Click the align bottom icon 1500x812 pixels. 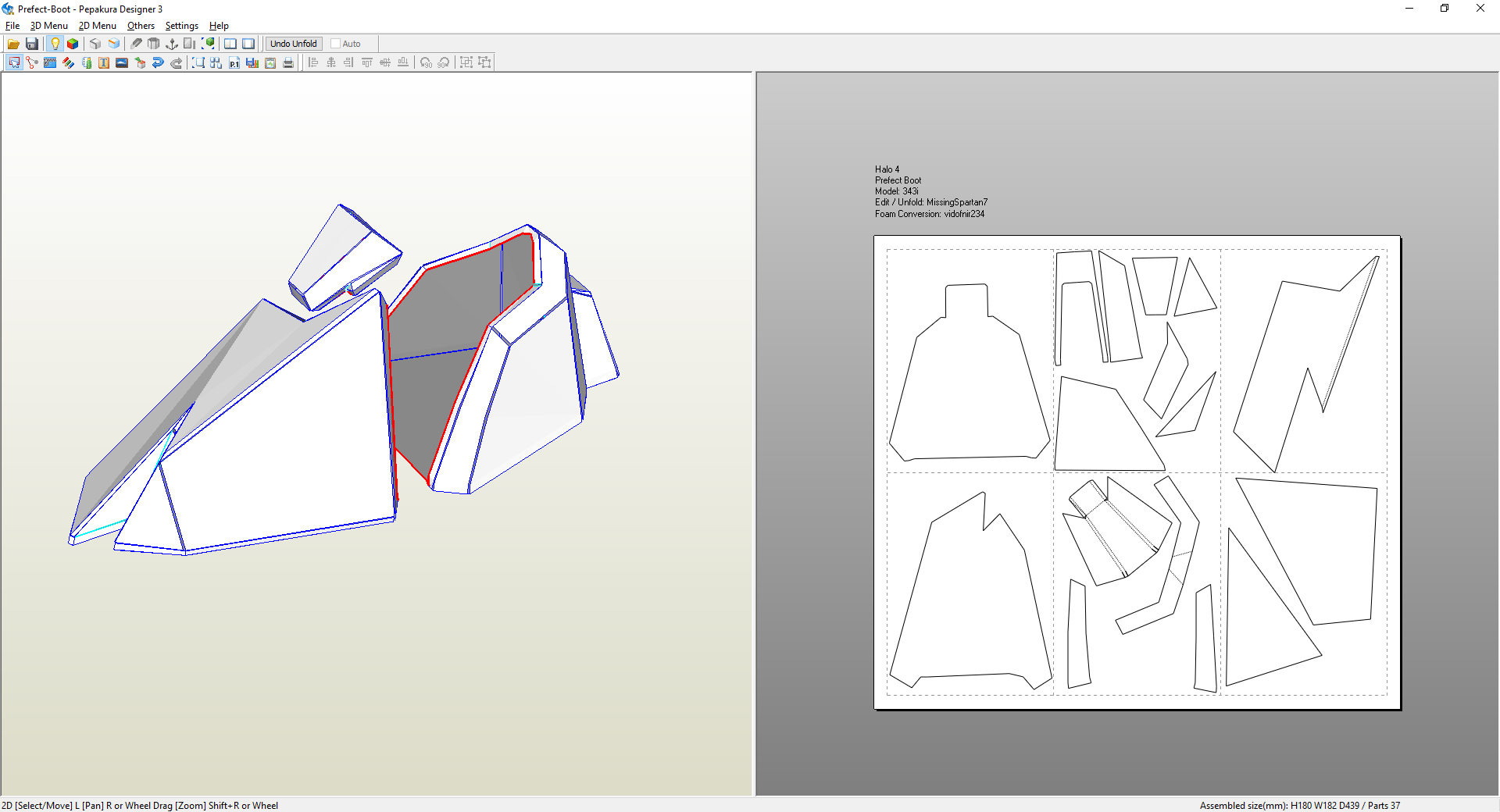(403, 62)
